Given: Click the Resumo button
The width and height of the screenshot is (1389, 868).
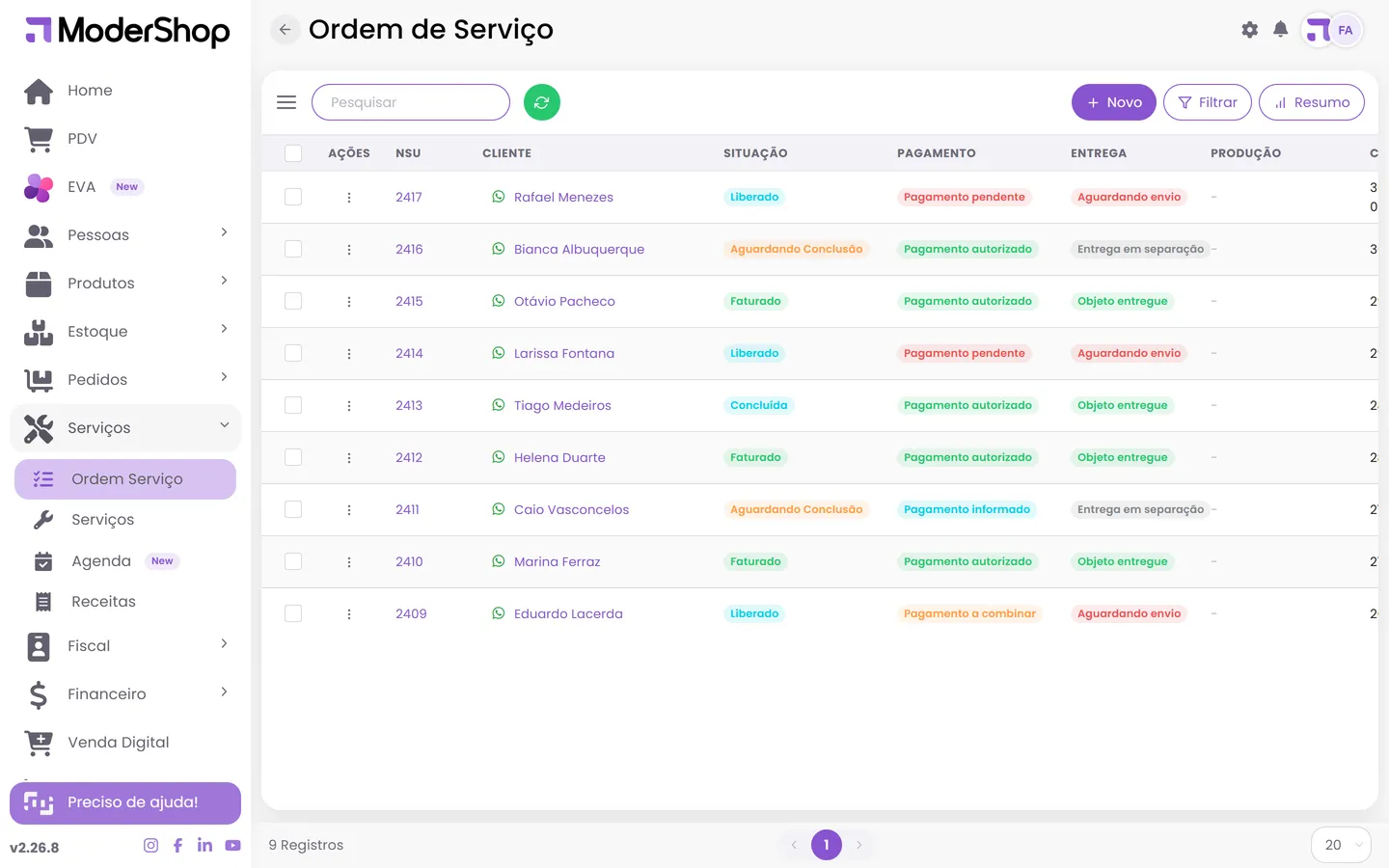Looking at the screenshot, I should 1312,102.
